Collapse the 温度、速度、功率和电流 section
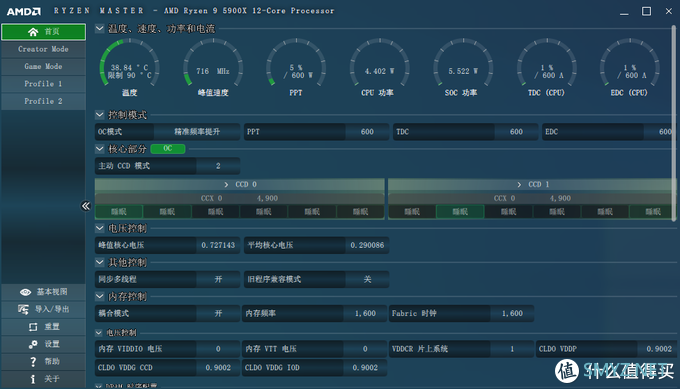This screenshot has height=389, width=680. pos(100,29)
